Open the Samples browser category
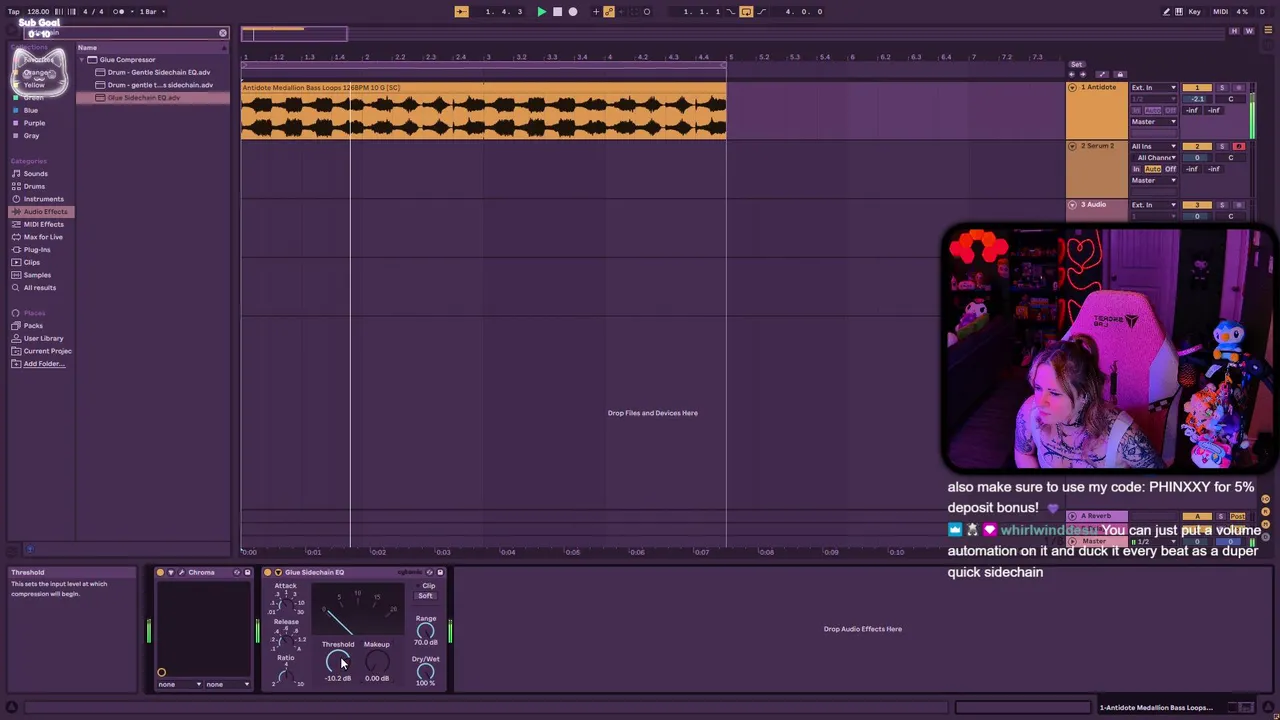Image resolution: width=1280 pixels, height=720 pixels. [37, 275]
